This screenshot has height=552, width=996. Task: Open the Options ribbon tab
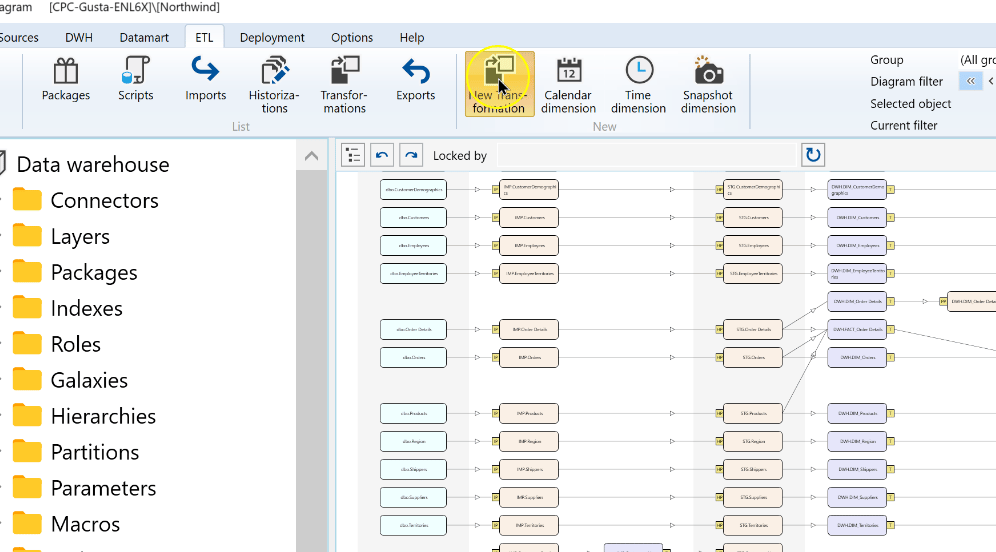pos(352,37)
